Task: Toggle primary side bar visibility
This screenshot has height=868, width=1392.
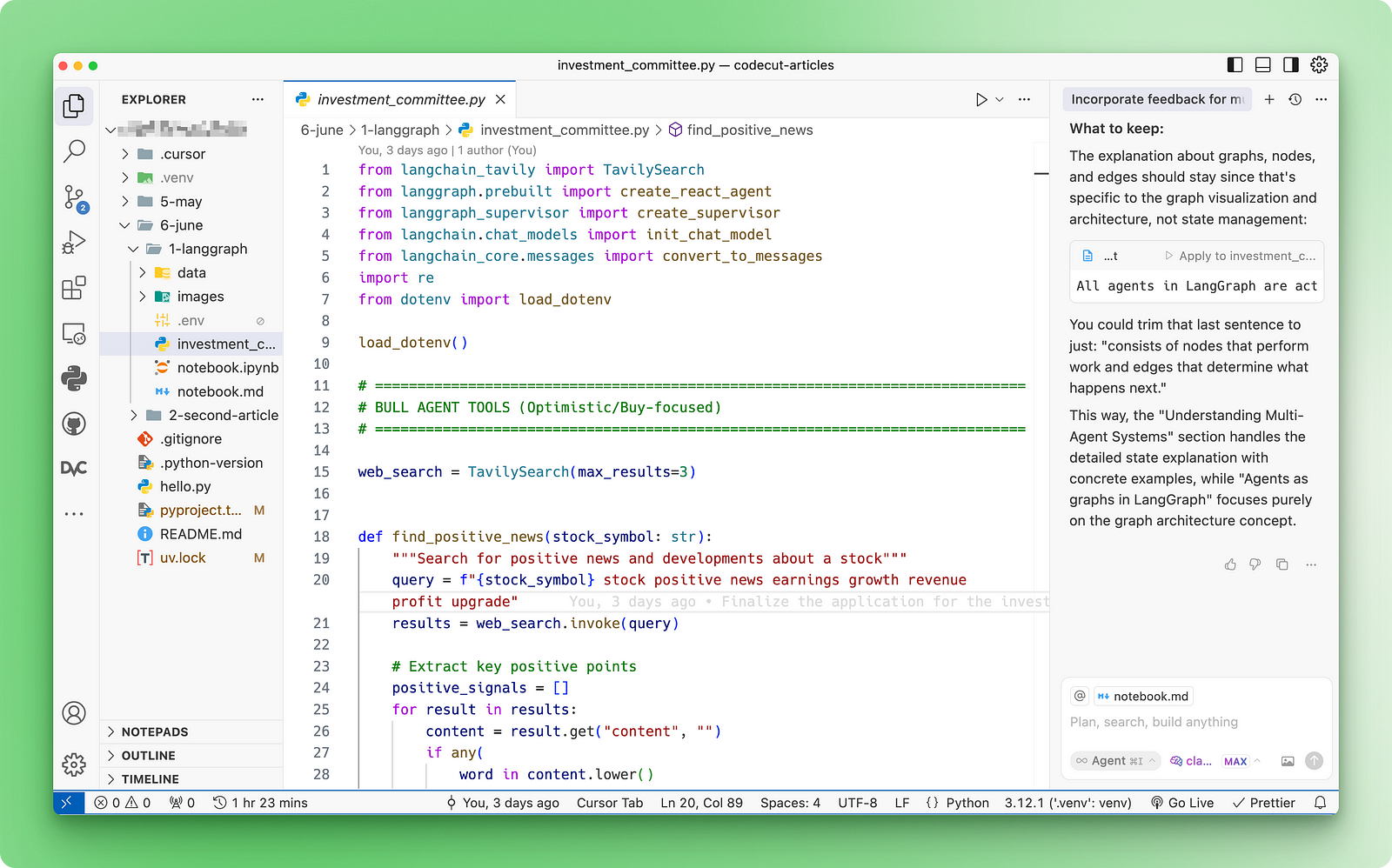Action: [1235, 64]
